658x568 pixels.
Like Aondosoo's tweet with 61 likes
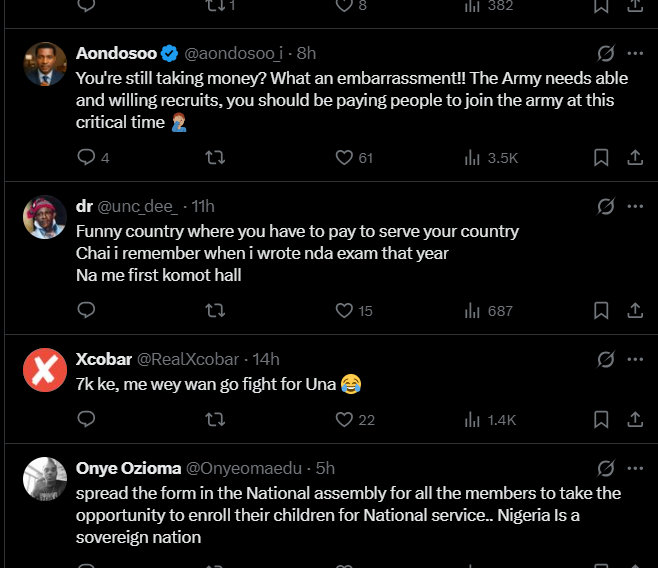pos(345,157)
